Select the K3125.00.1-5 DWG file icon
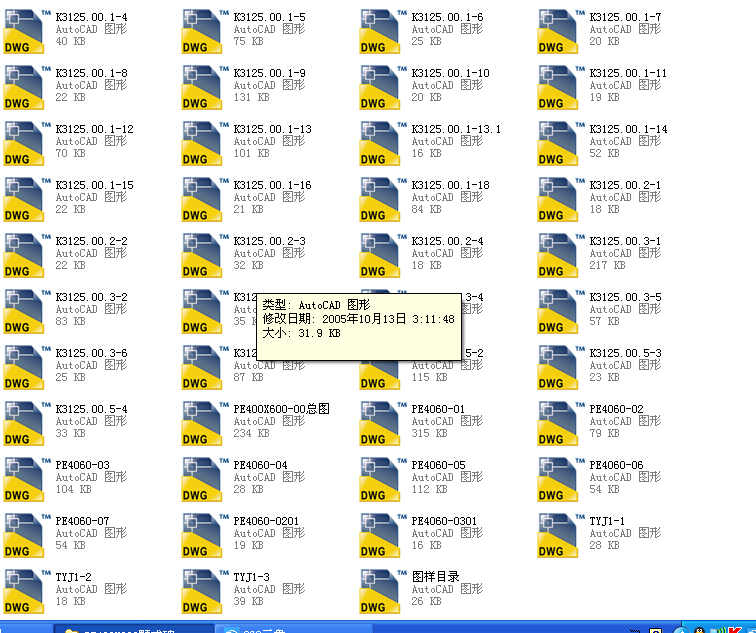Image resolution: width=756 pixels, height=633 pixels. 202,31
